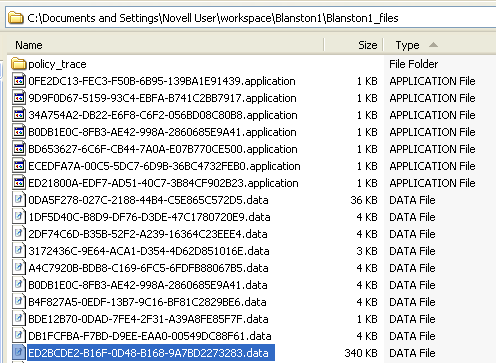Click icon of B0DB1E0C application file

coord(19,132)
